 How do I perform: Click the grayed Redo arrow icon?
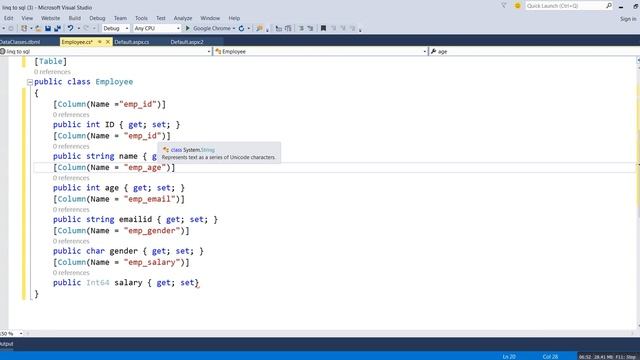[x=86, y=28]
